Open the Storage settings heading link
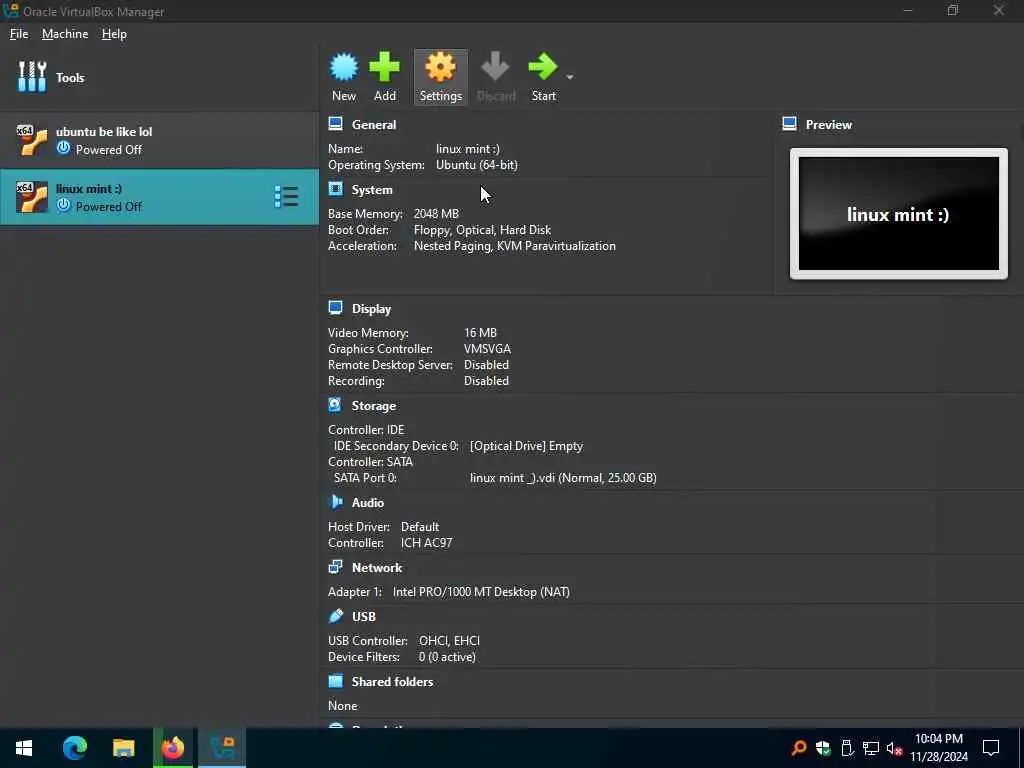 [374, 406]
